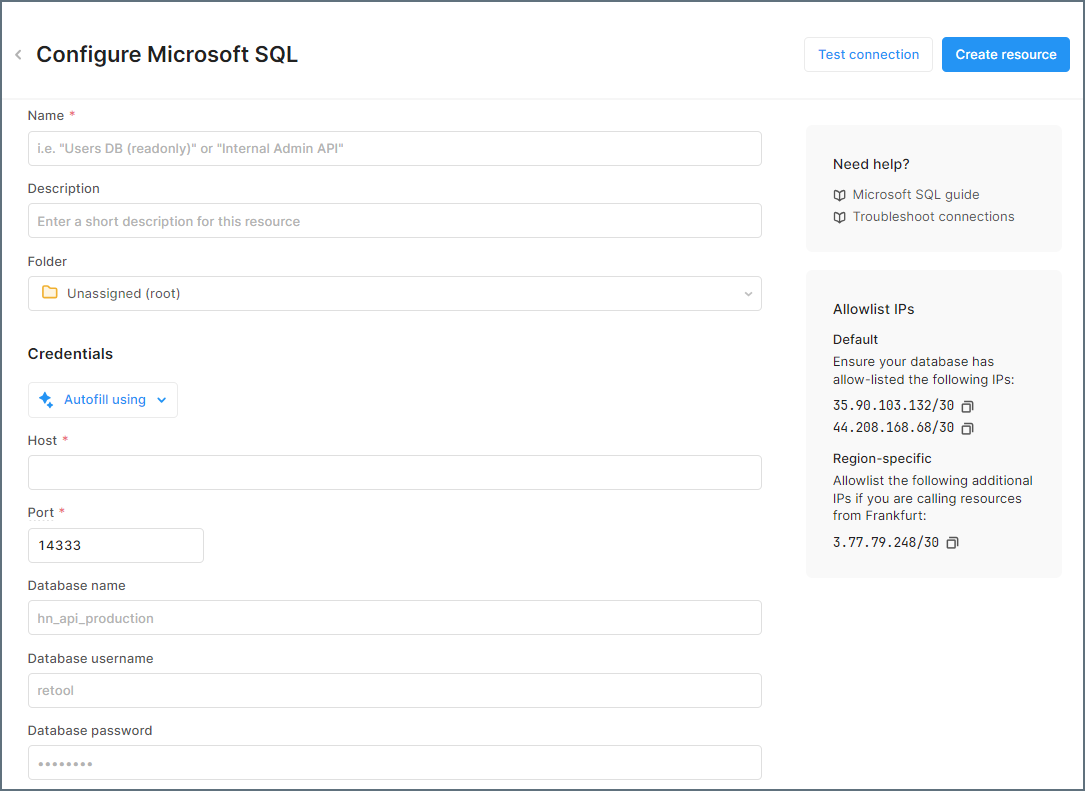Open the Microsoft SQL guide
Screen dimensions: 1085x791
point(915,194)
